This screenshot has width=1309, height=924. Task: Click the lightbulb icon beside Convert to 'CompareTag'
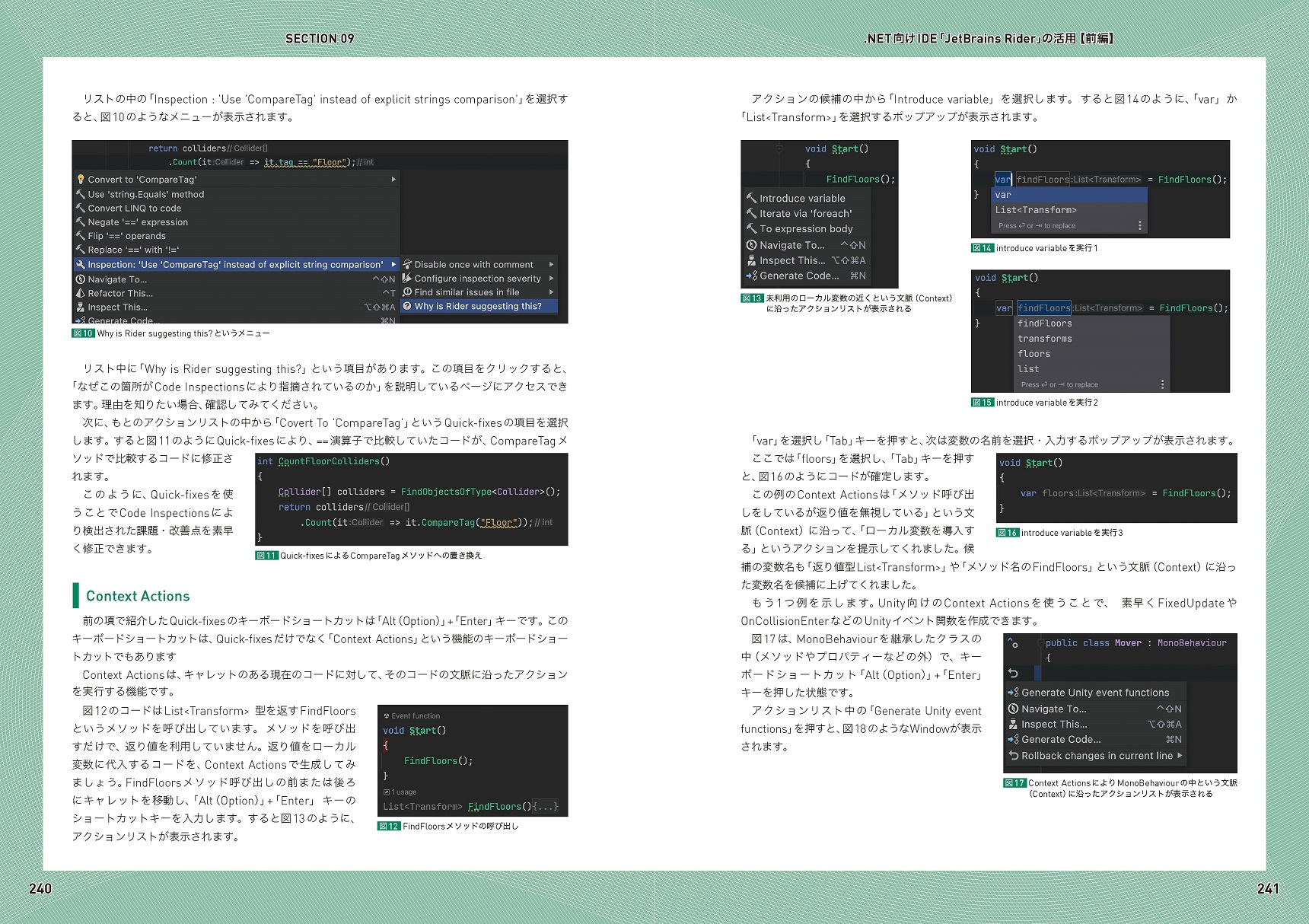click(x=81, y=180)
